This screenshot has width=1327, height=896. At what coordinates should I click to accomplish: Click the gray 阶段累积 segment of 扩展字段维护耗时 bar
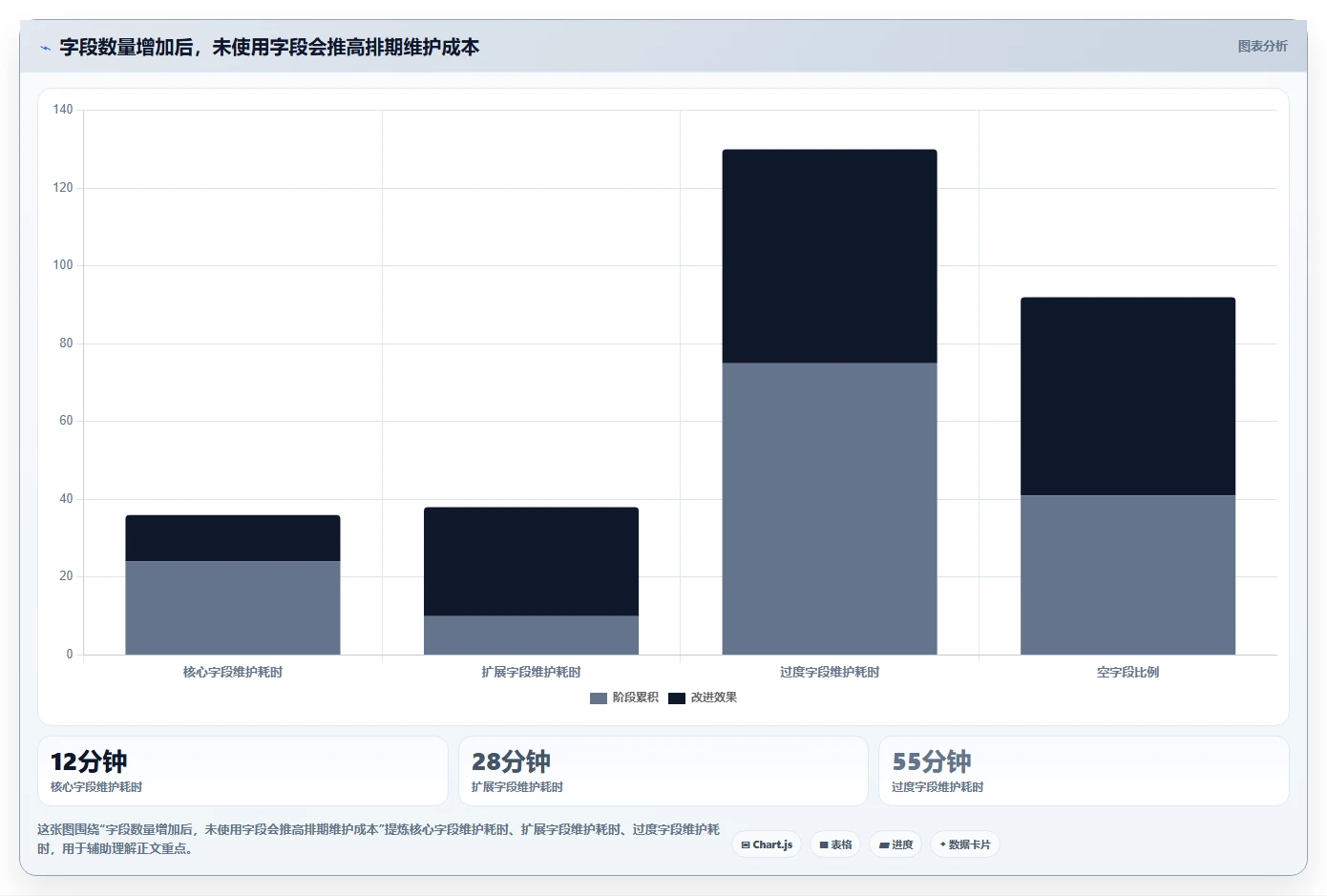(531, 636)
